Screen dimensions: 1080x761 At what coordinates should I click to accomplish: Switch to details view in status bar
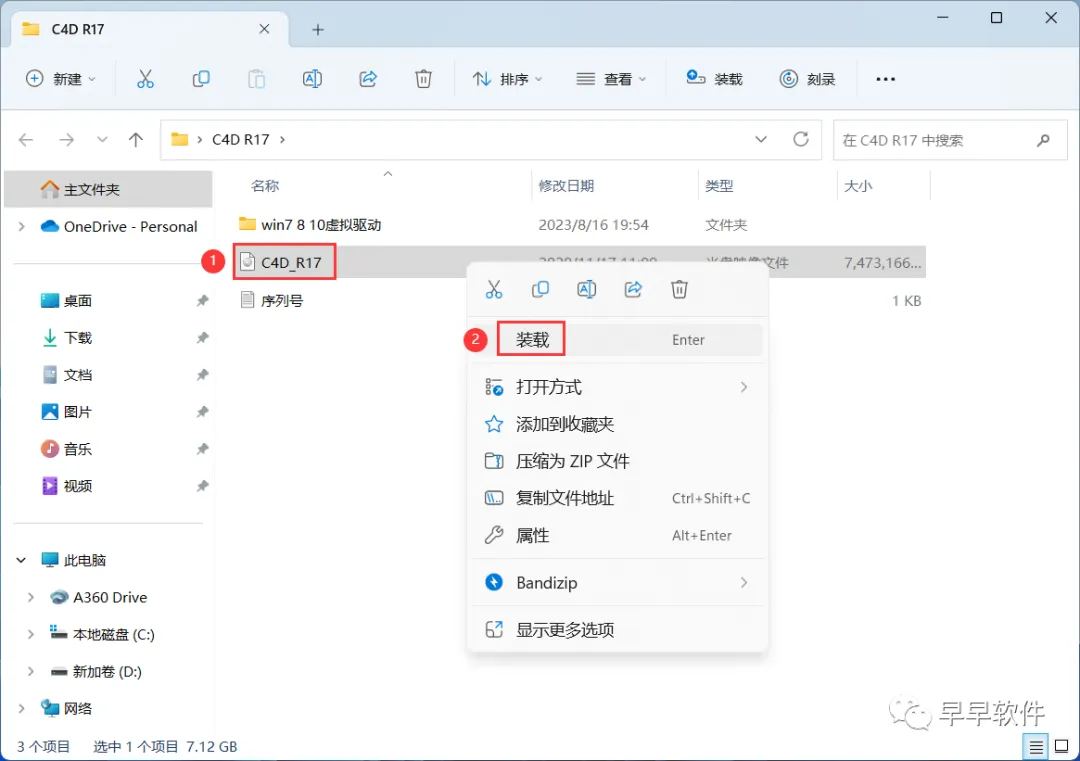[1035, 746]
